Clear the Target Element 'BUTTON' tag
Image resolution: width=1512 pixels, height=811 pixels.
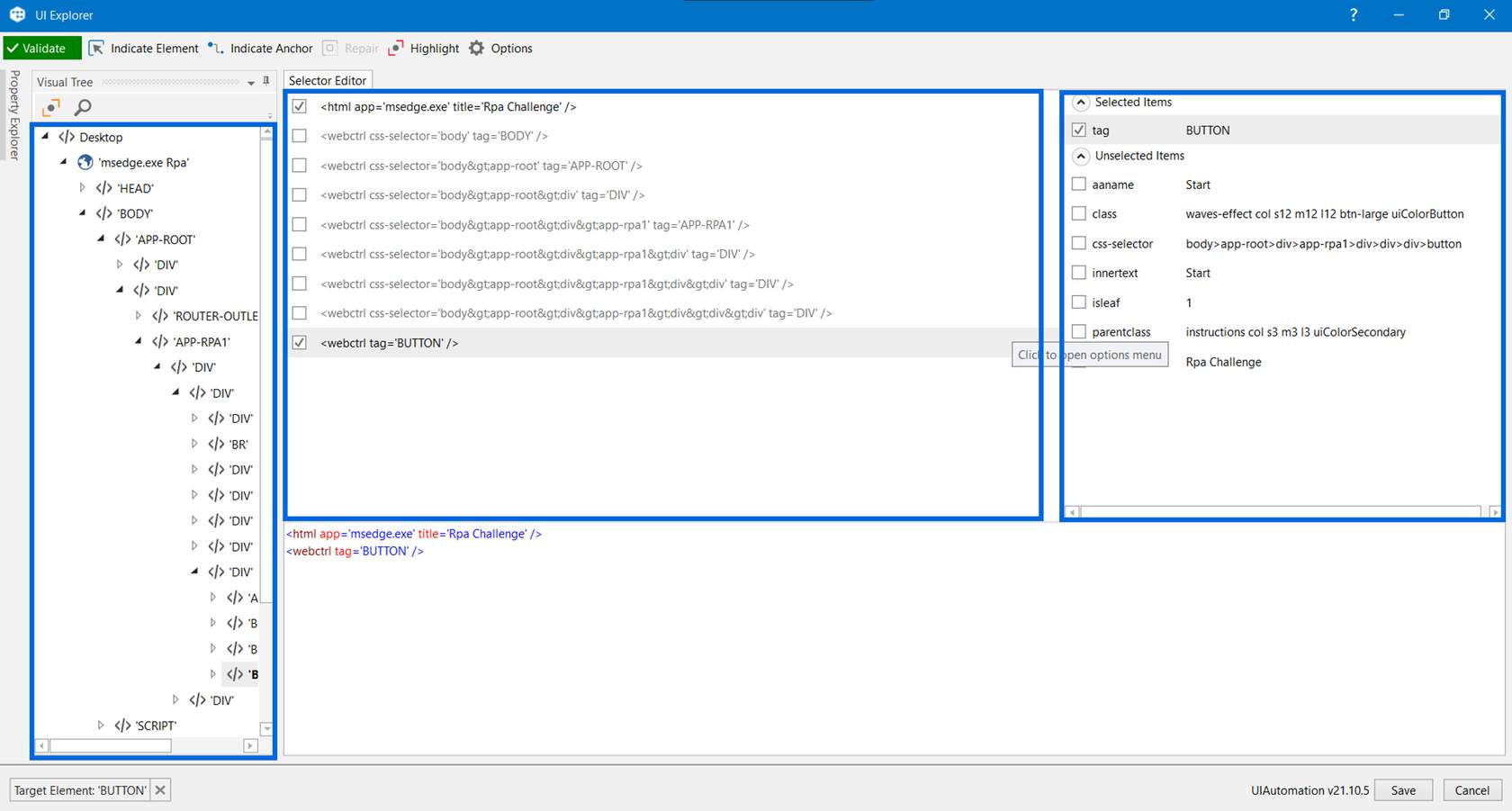click(x=160, y=790)
